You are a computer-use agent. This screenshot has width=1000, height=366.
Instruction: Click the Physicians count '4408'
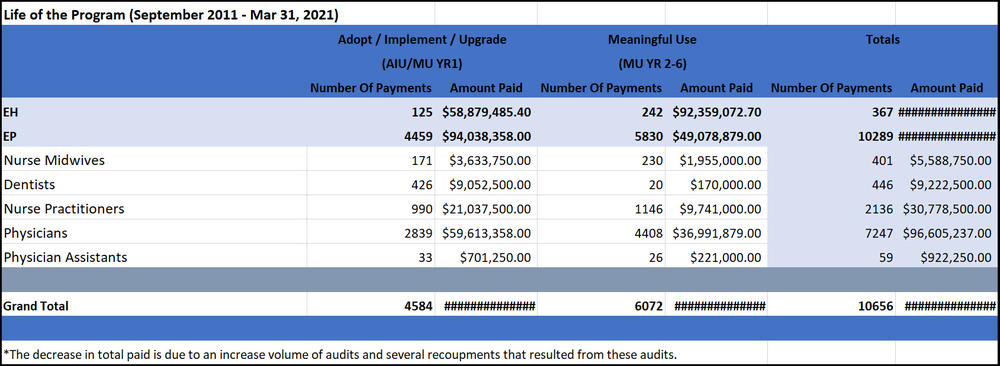(649, 233)
